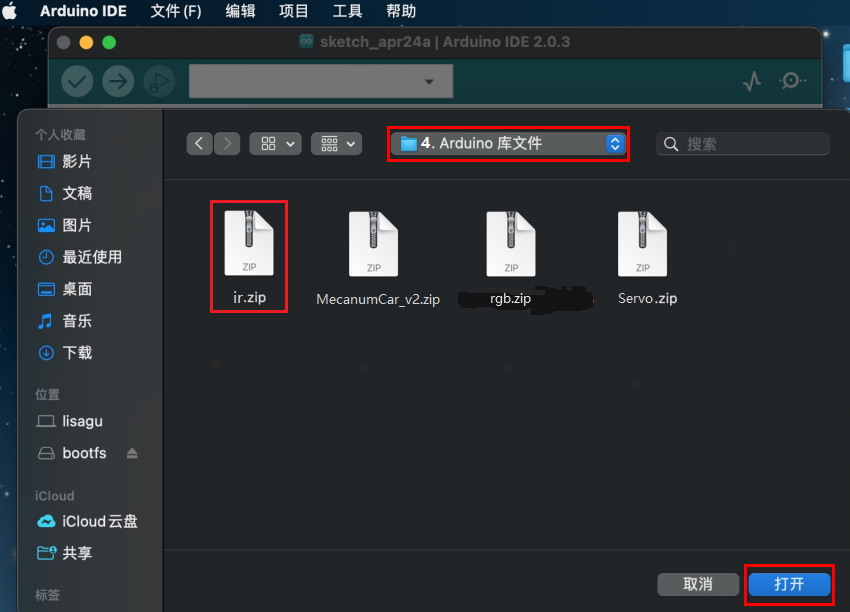
Task: Open 文稿 in the sidebar
Action: point(65,194)
